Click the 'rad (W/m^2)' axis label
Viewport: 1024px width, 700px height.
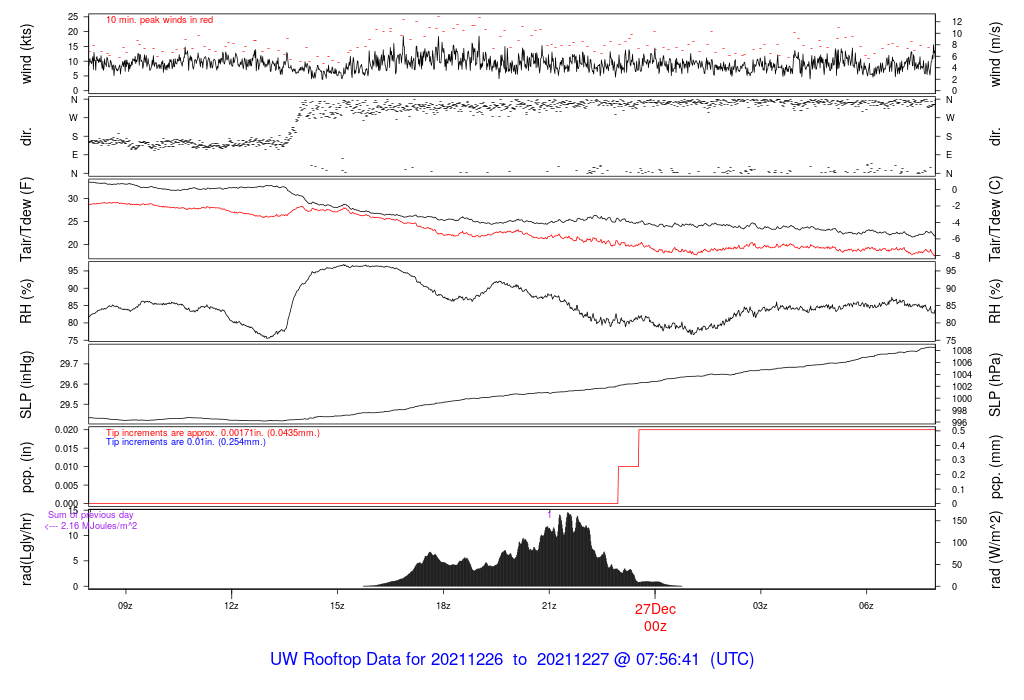[x=995, y=549]
